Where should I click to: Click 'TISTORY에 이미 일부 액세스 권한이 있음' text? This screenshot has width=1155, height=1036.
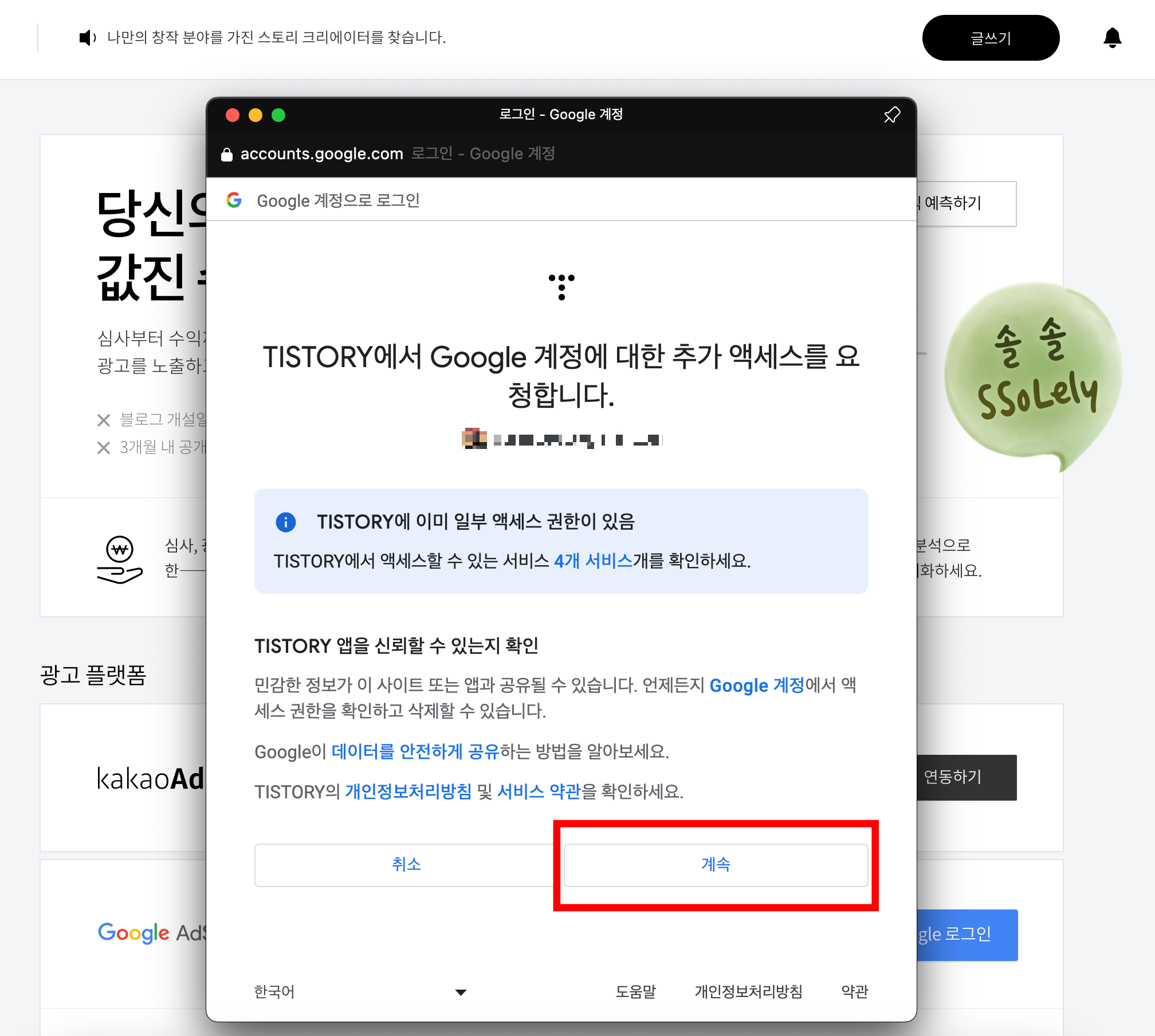476,522
